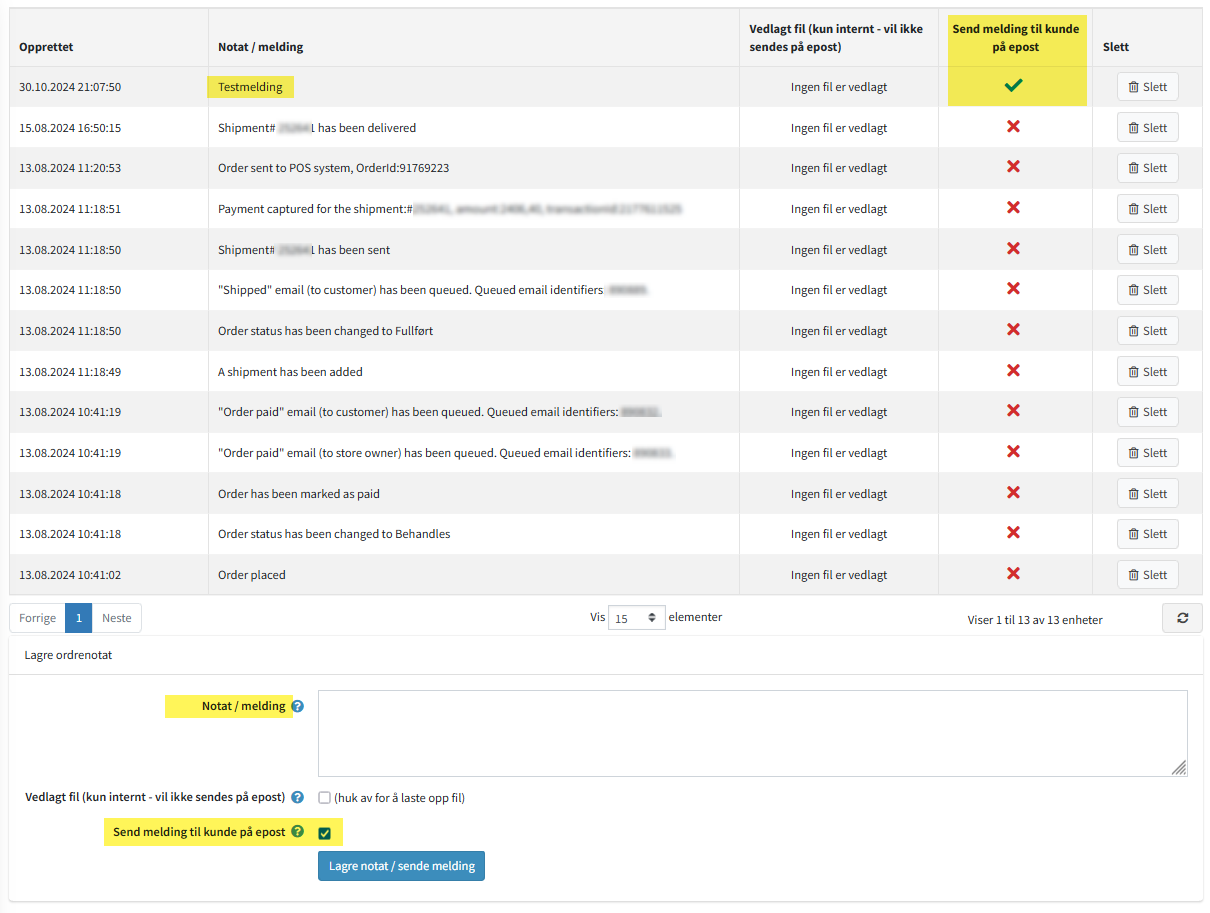Sort by Opprettet column header
1210x913 pixels.
pyautogui.click(x=46, y=47)
